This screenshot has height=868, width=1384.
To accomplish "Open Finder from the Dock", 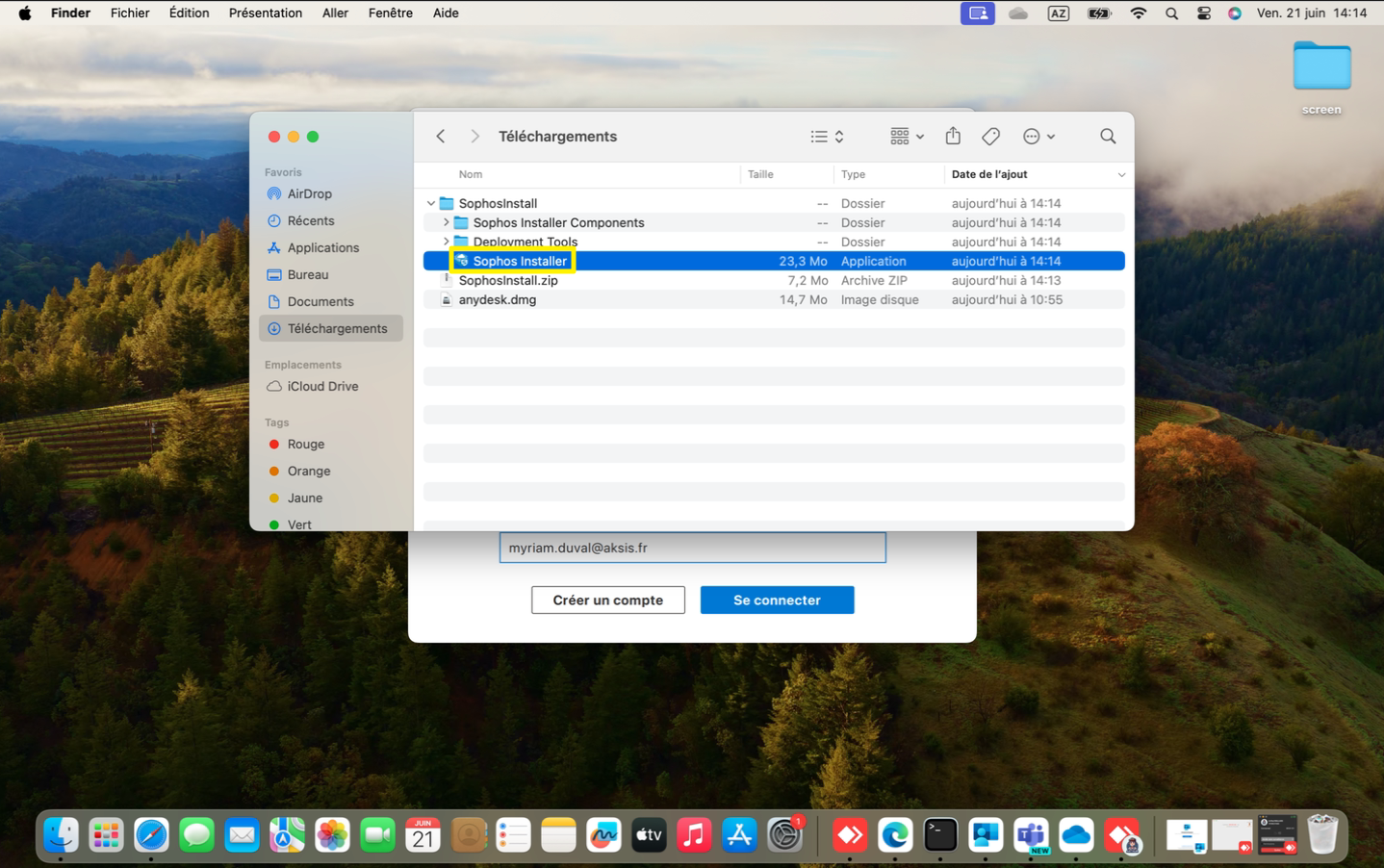I will pos(61,834).
